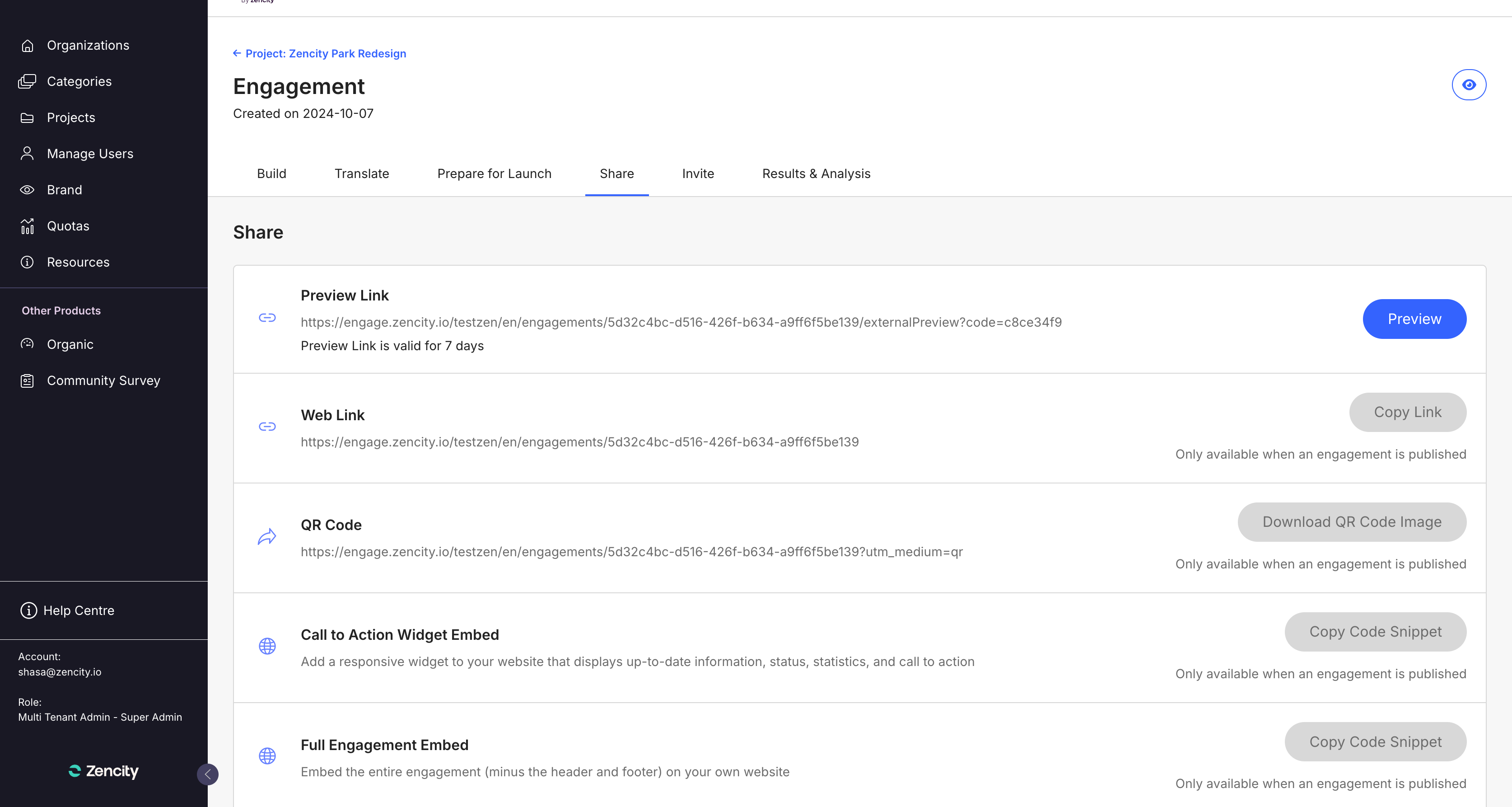The image size is (1512, 807).
Task: Select the Share tab
Action: (617, 174)
